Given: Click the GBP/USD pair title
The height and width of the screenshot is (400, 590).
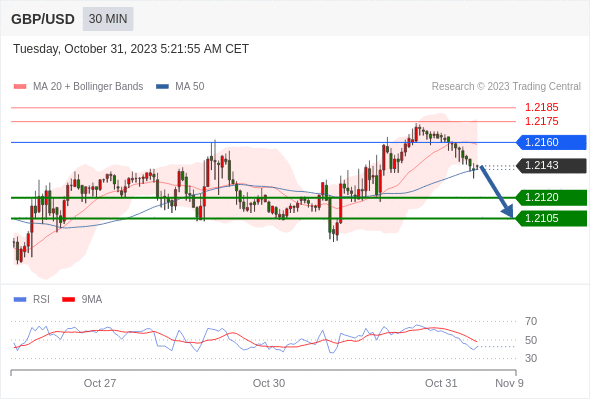Looking at the screenshot, I should coord(43,19).
